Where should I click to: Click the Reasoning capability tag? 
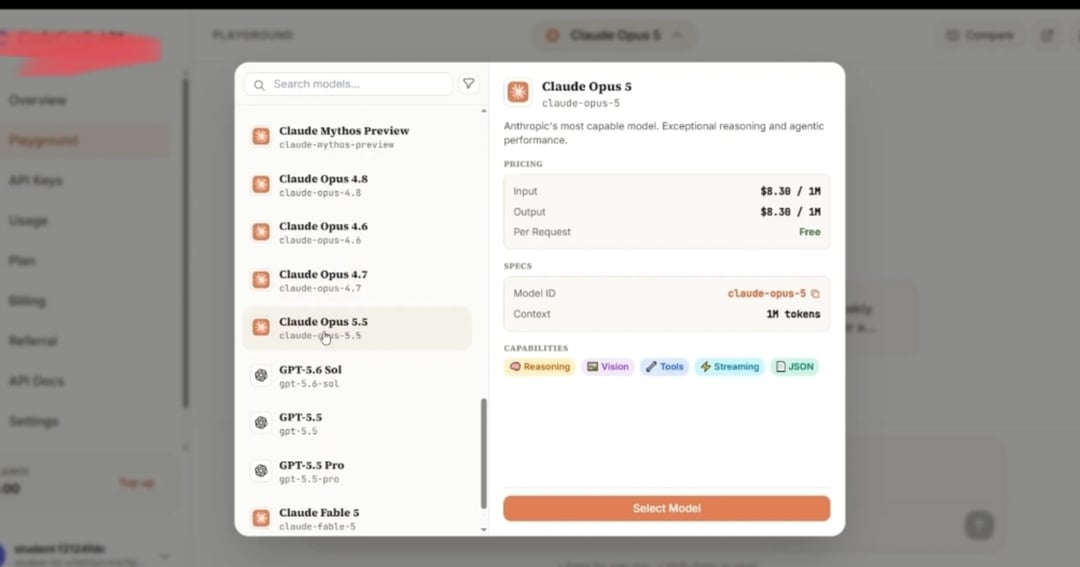pyautogui.click(x=539, y=367)
